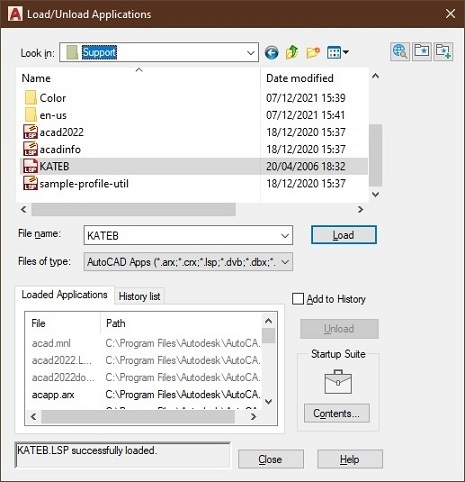Click the acadinfo LSP file icon
465x482 pixels.
(30, 149)
